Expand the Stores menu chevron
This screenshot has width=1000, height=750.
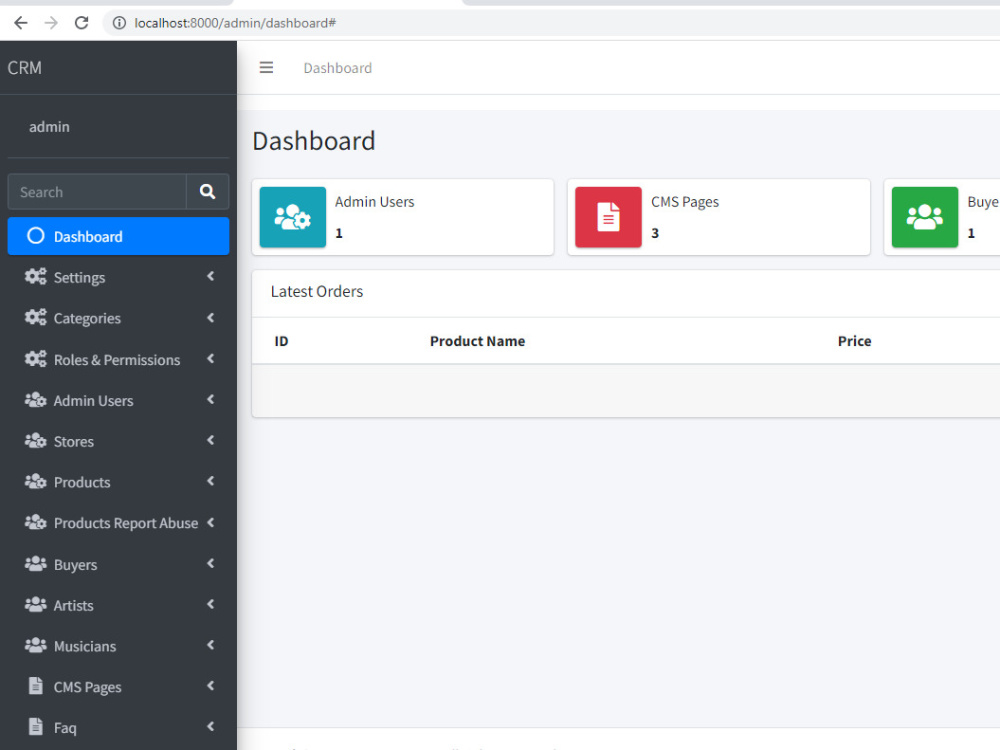pos(210,440)
